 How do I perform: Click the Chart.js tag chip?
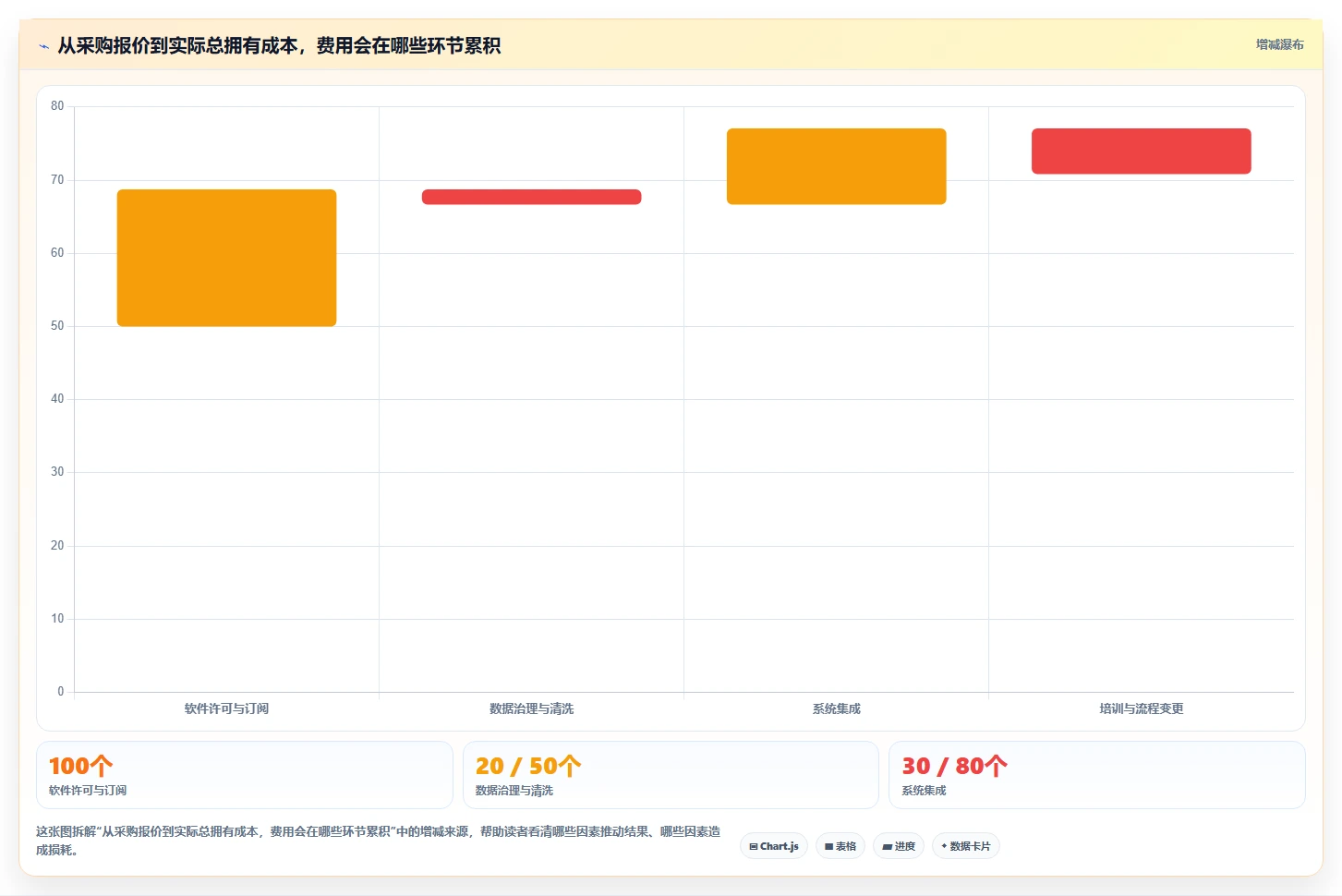click(x=774, y=846)
